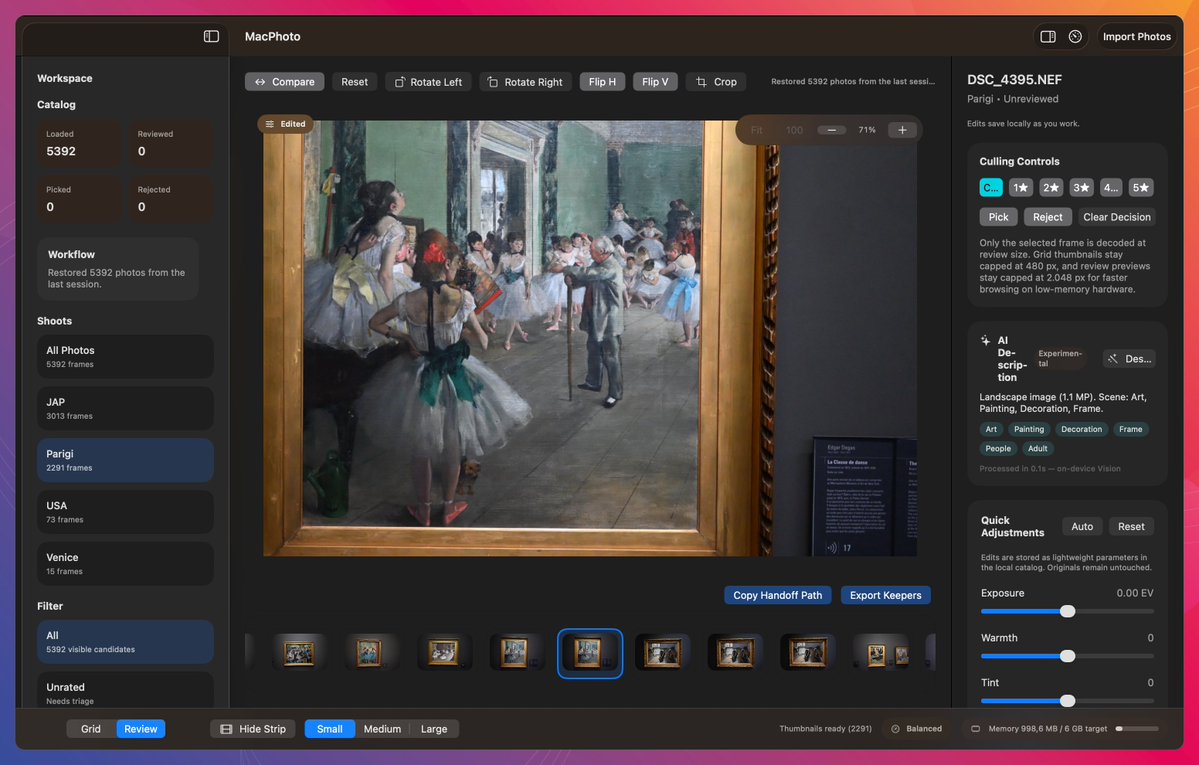Switch to Grid view
This screenshot has width=1199, height=765.
[91, 729]
